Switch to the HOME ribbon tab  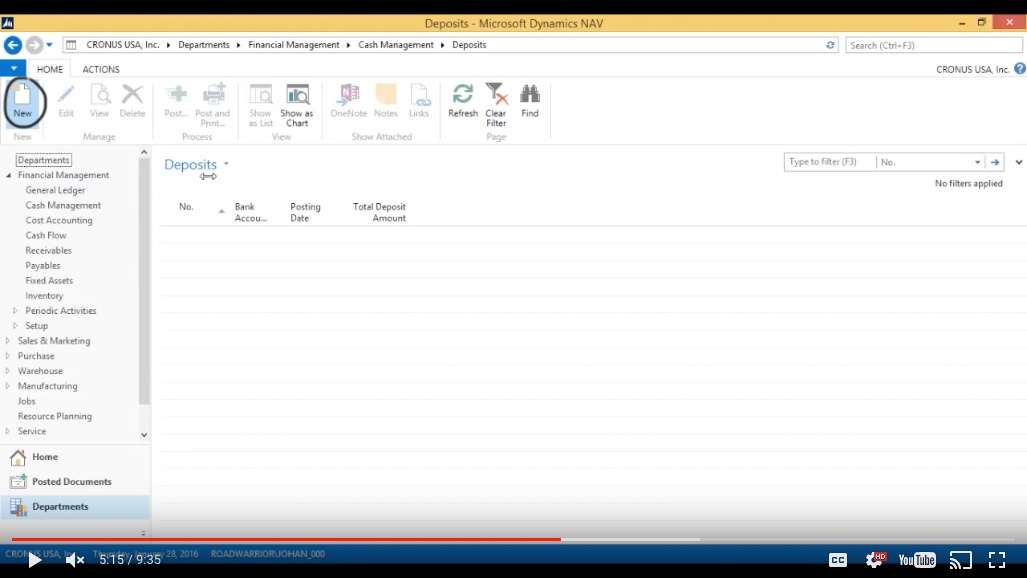50,69
